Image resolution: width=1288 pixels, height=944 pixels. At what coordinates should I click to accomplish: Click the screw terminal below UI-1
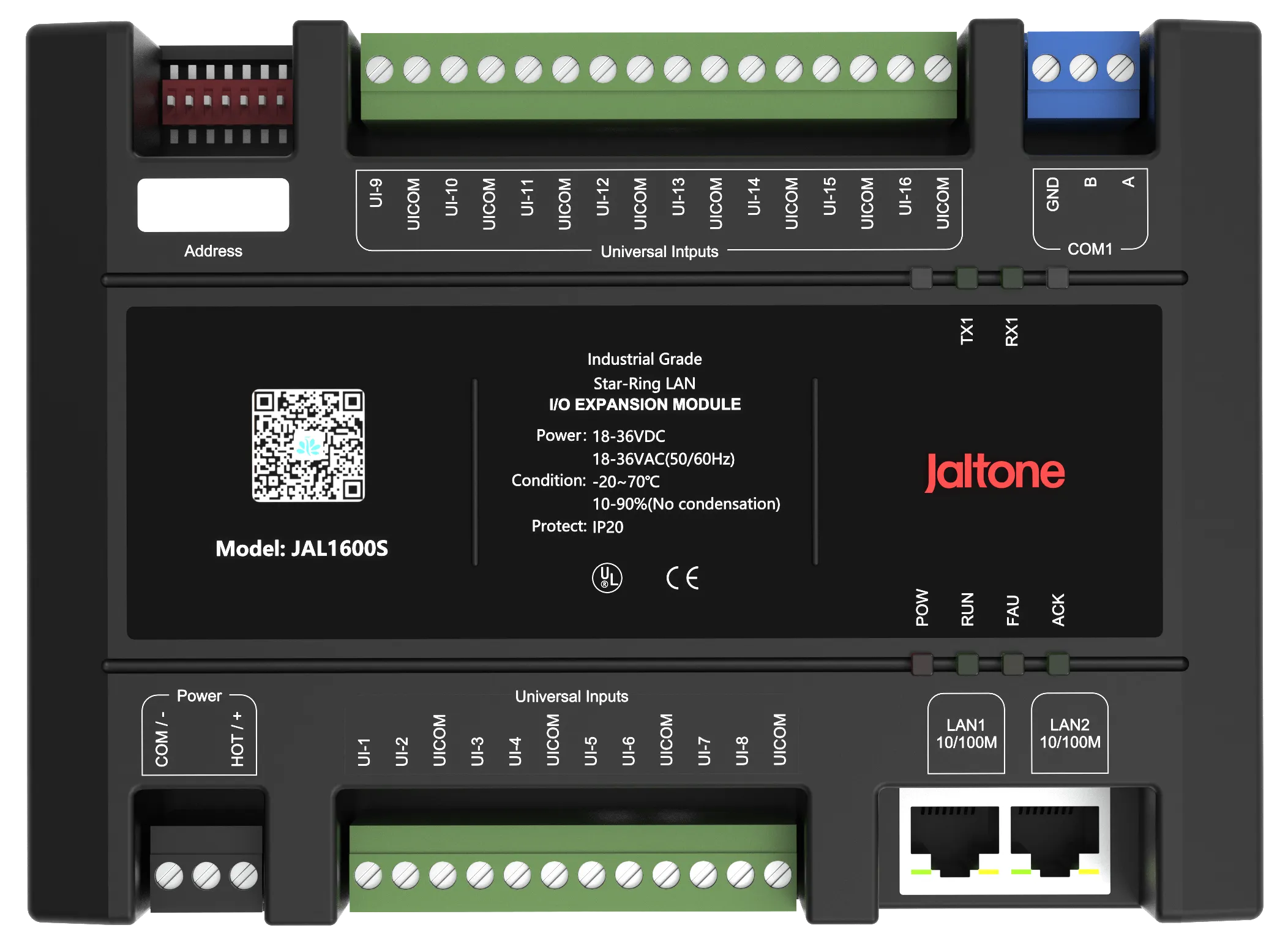369,875
